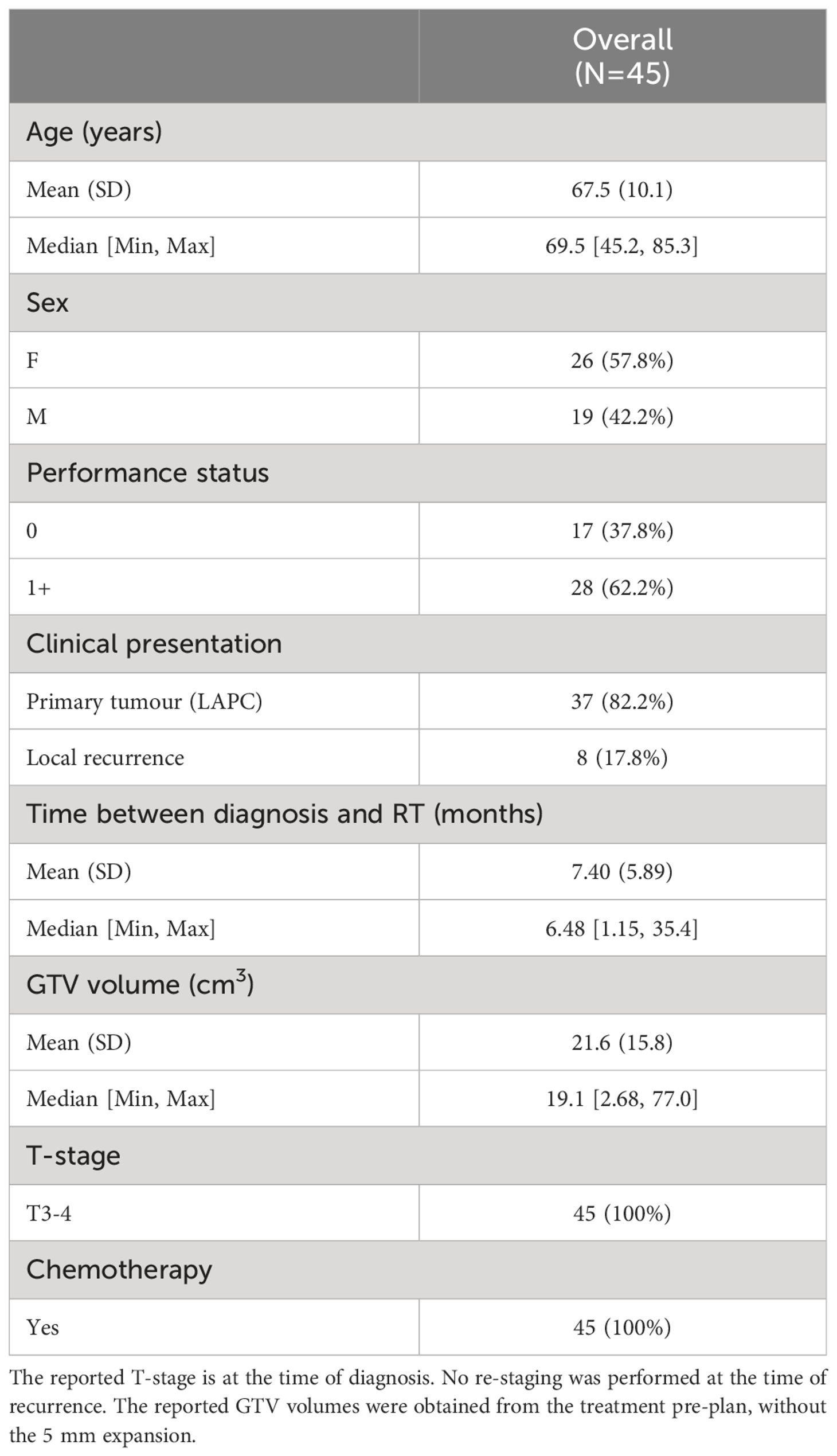Image resolution: width=837 pixels, height=1456 pixels.
Task: Click the 1+ row value 28 (62.2%)
Action: (x=622, y=588)
